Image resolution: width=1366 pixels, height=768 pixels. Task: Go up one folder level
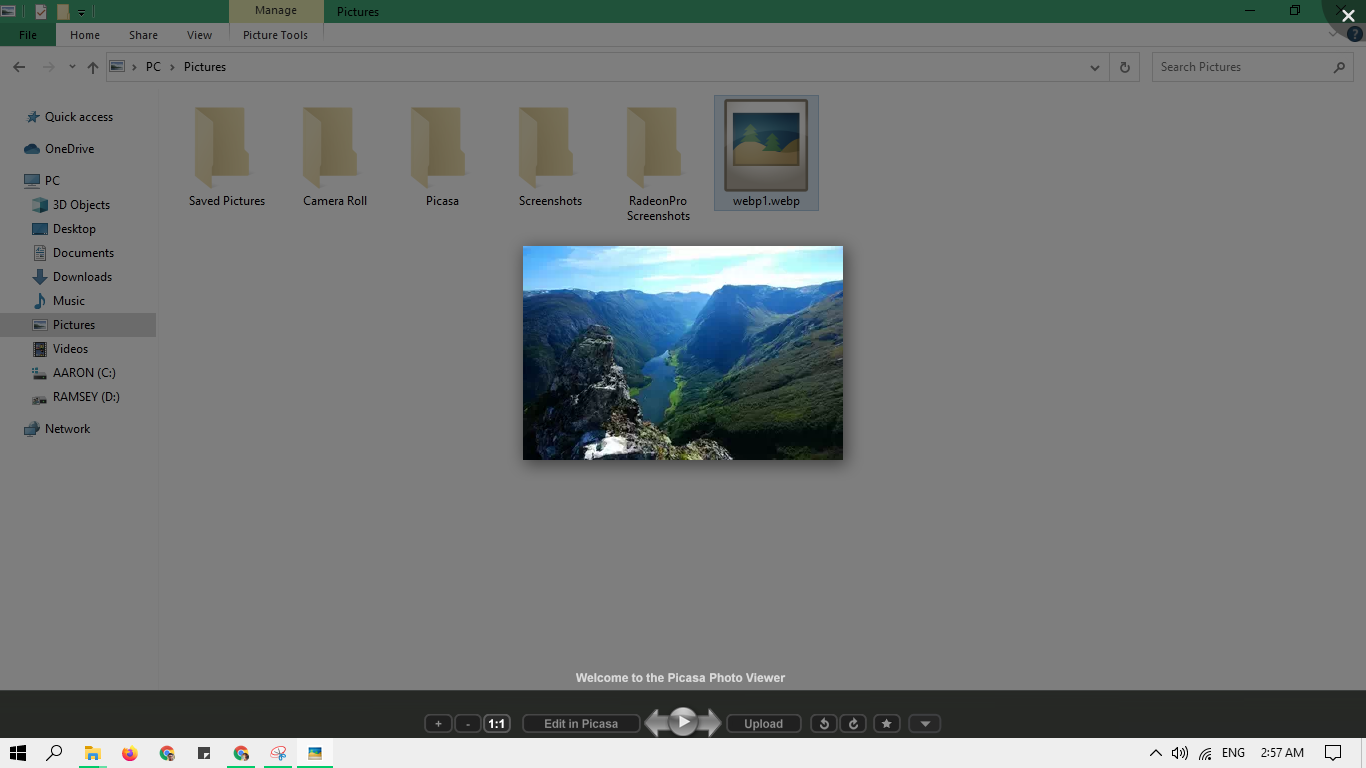(x=93, y=67)
